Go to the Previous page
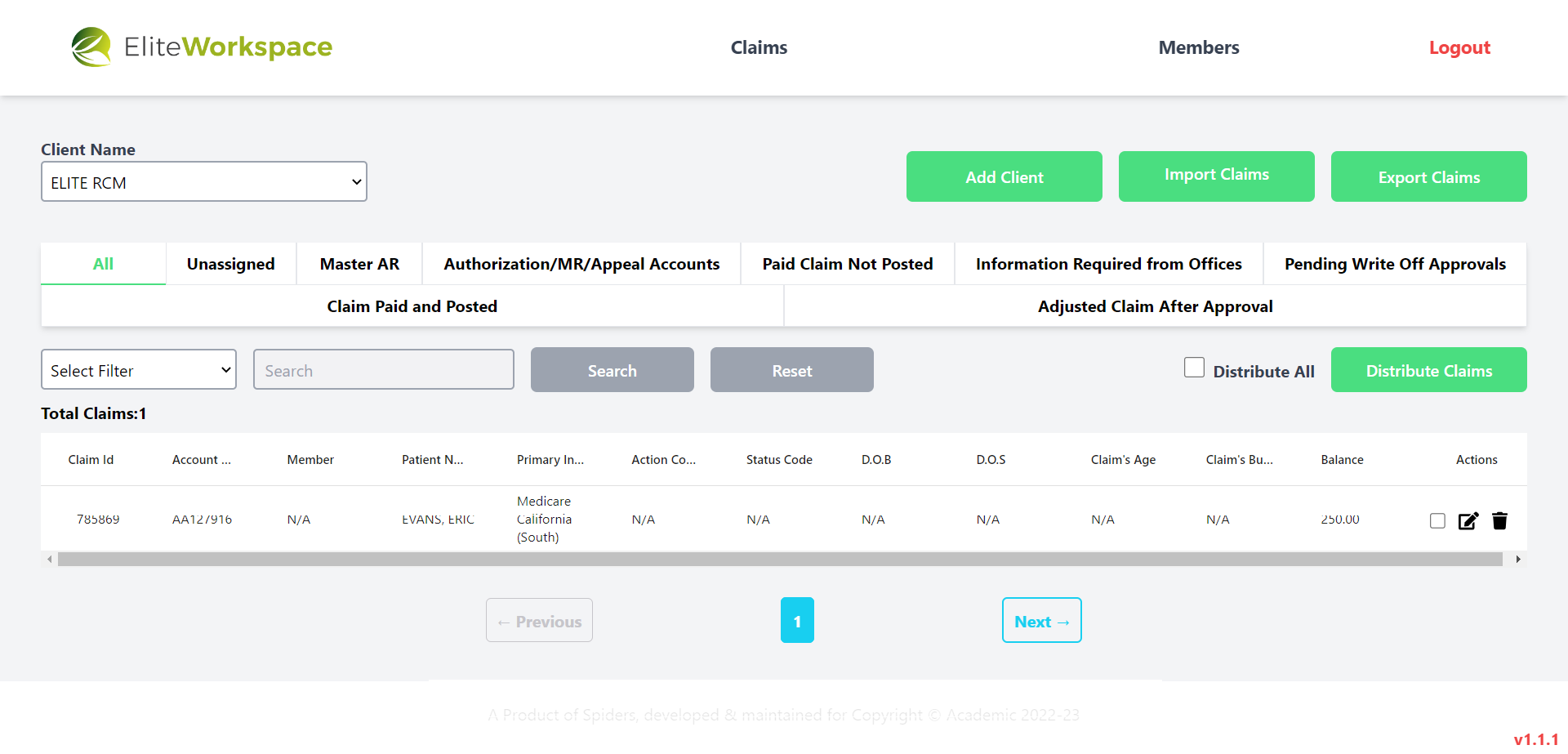The width and height of the screenshot is (1568, 754). pyautogui.click(x=539, y=621)
